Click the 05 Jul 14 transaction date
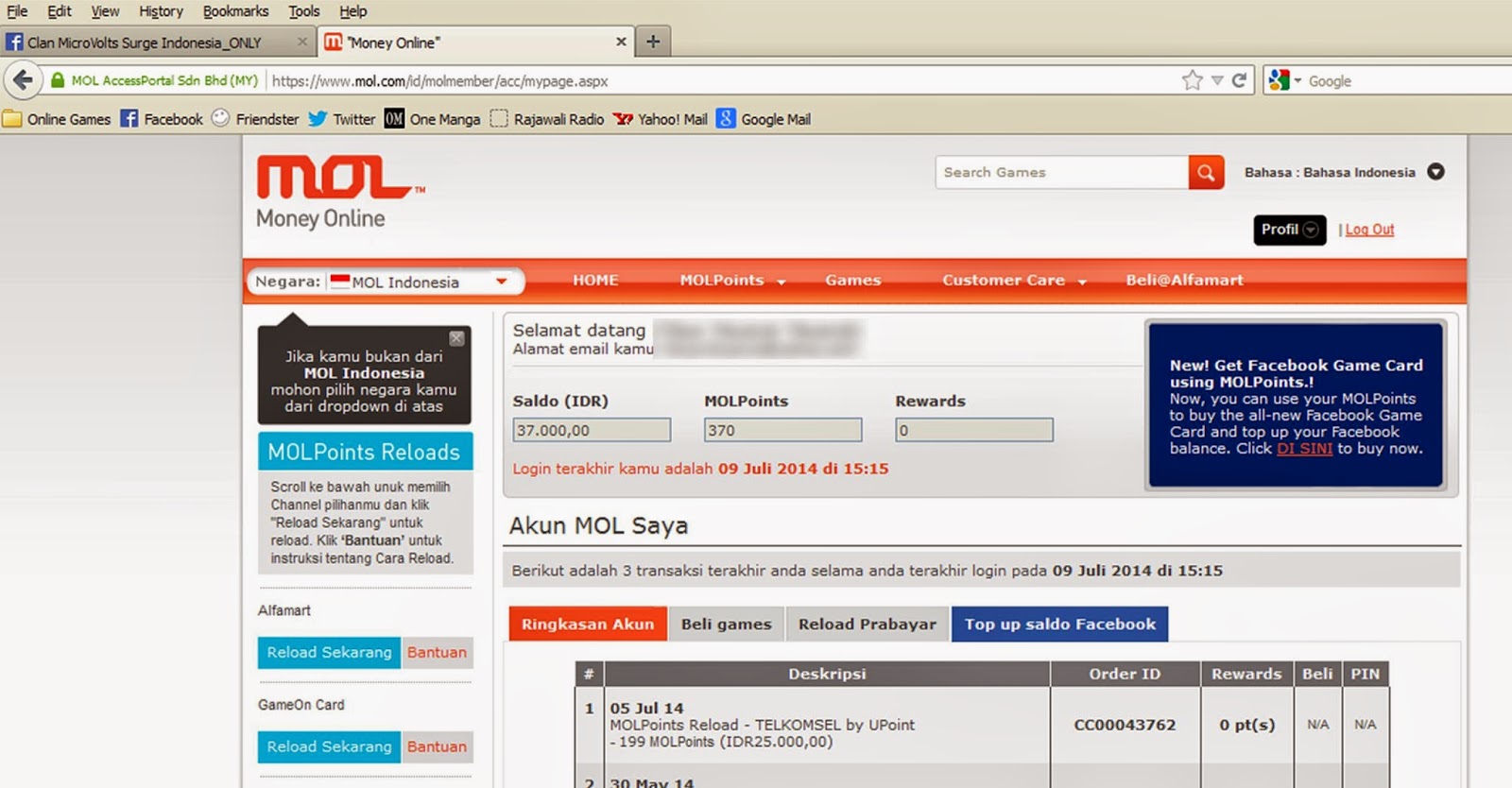 [646, 708]
